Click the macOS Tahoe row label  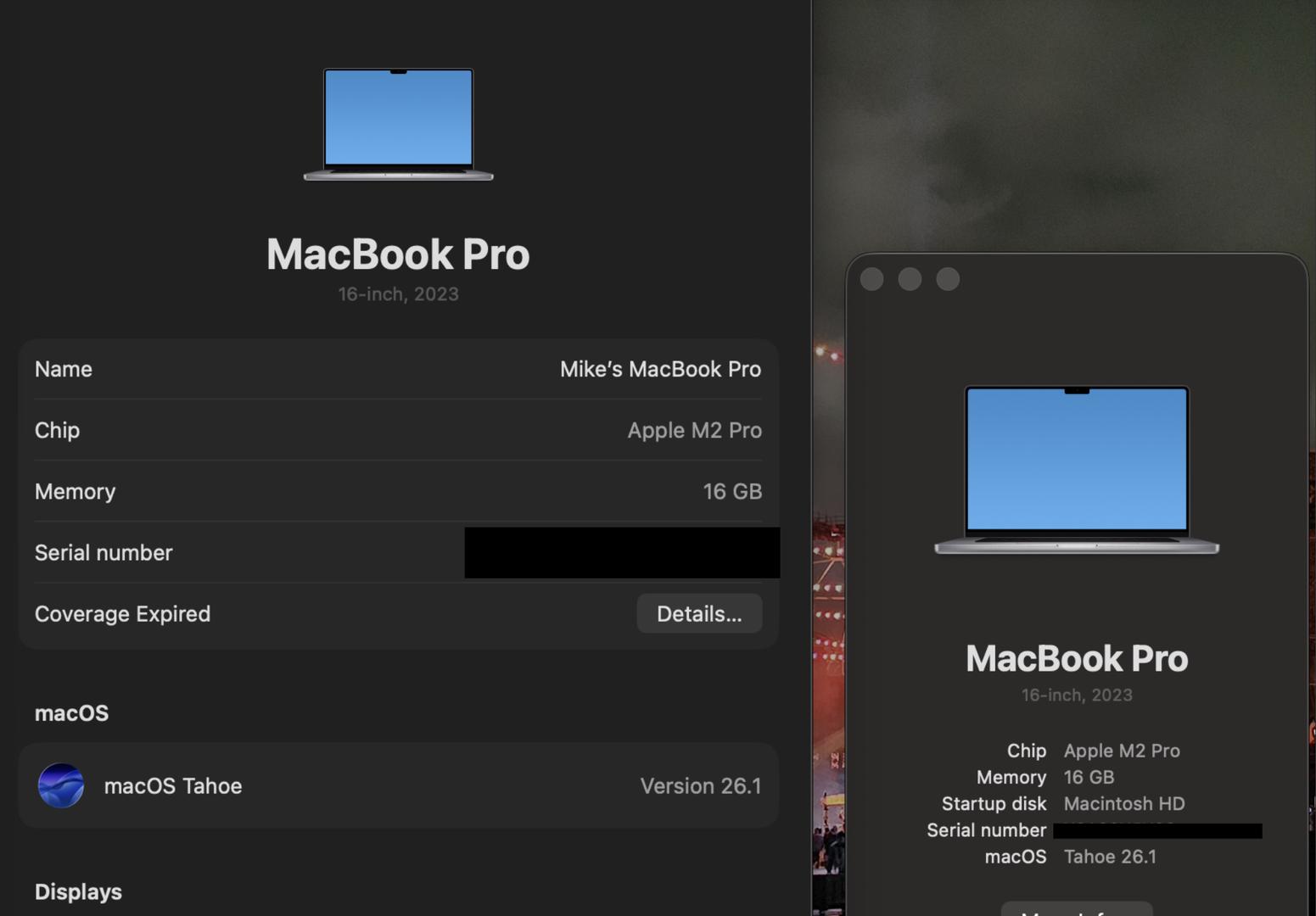click(x=173, y=785)
